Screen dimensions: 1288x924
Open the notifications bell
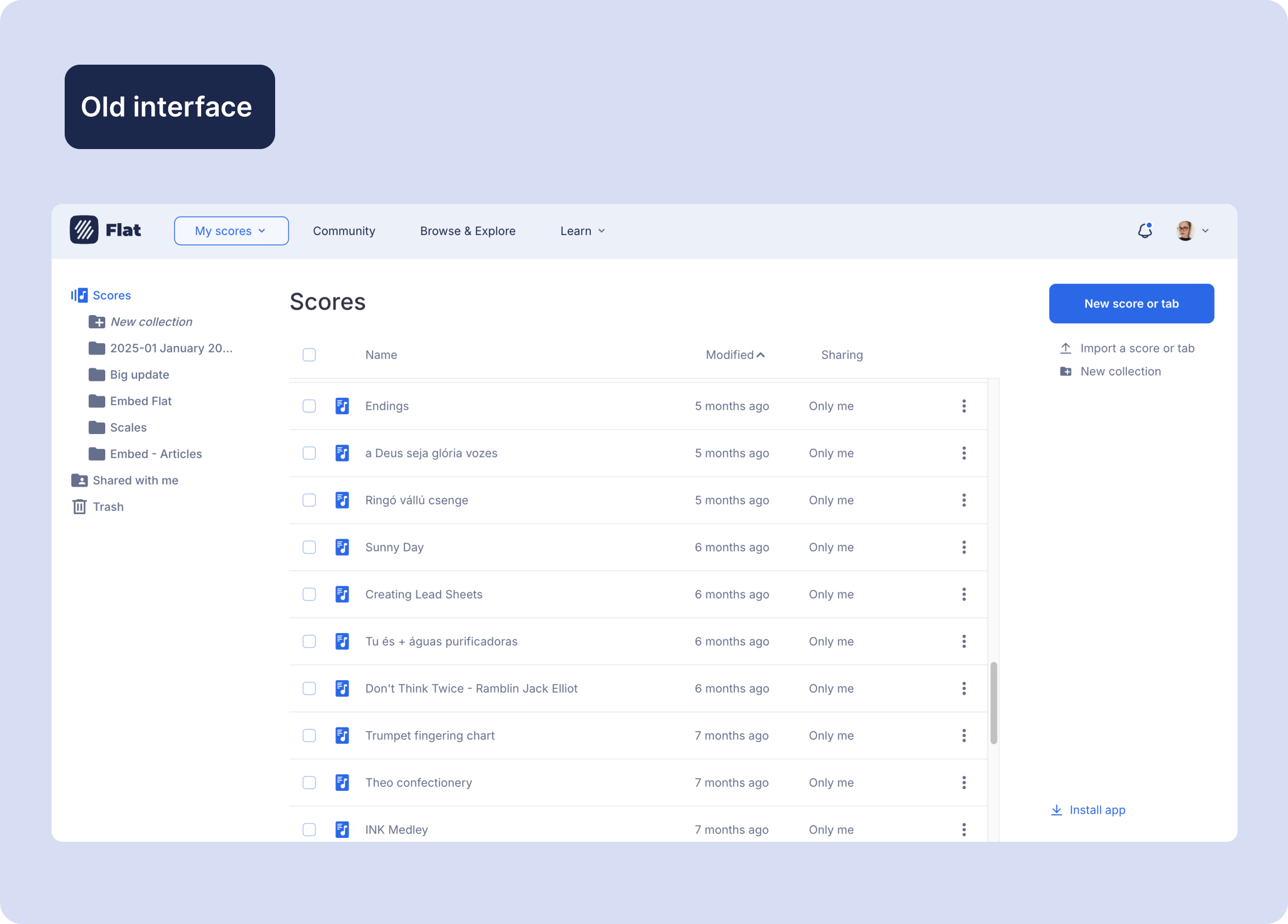tap(1145, 231)
